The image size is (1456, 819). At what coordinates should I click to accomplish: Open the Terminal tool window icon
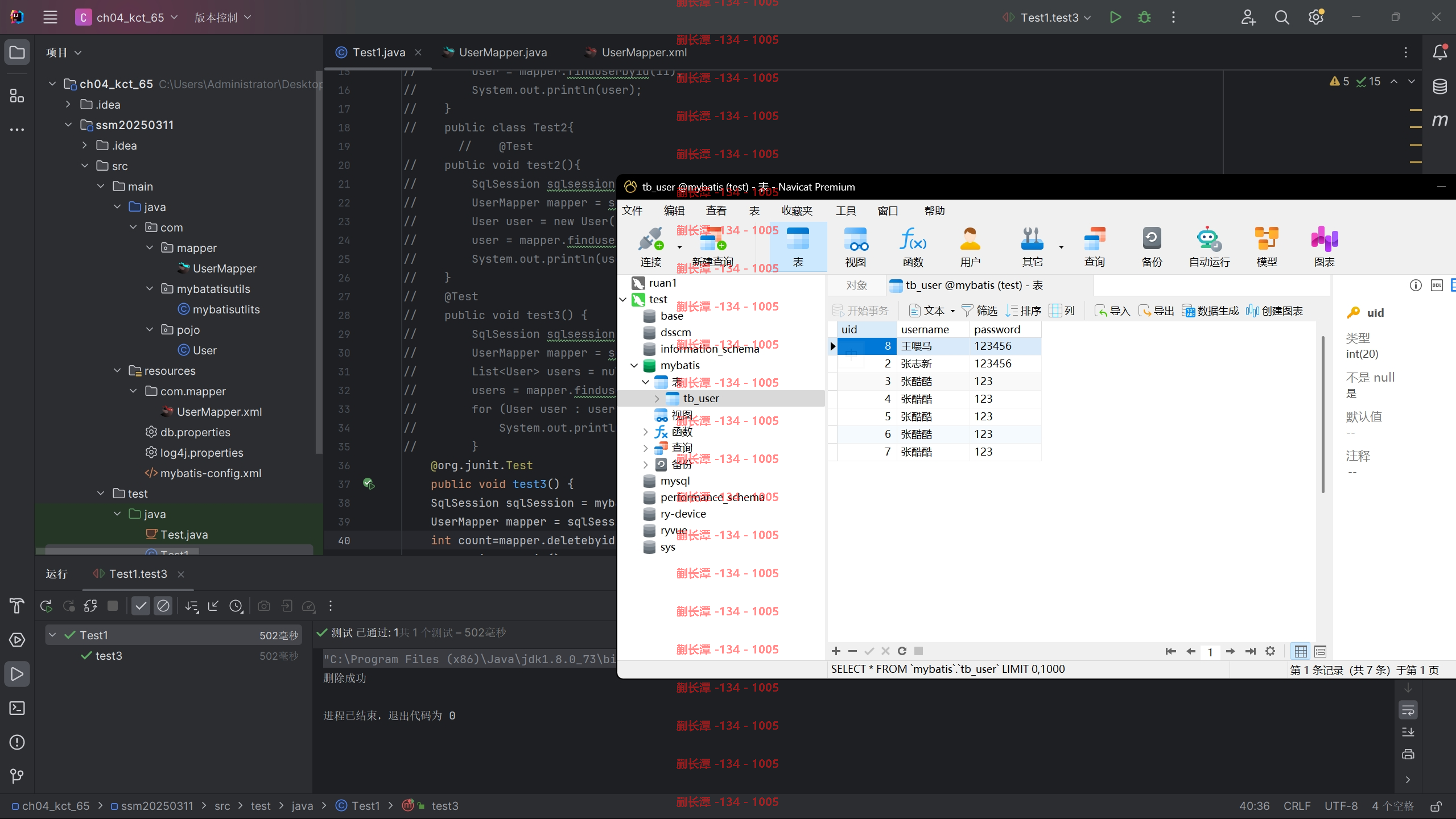pos(17,708)
